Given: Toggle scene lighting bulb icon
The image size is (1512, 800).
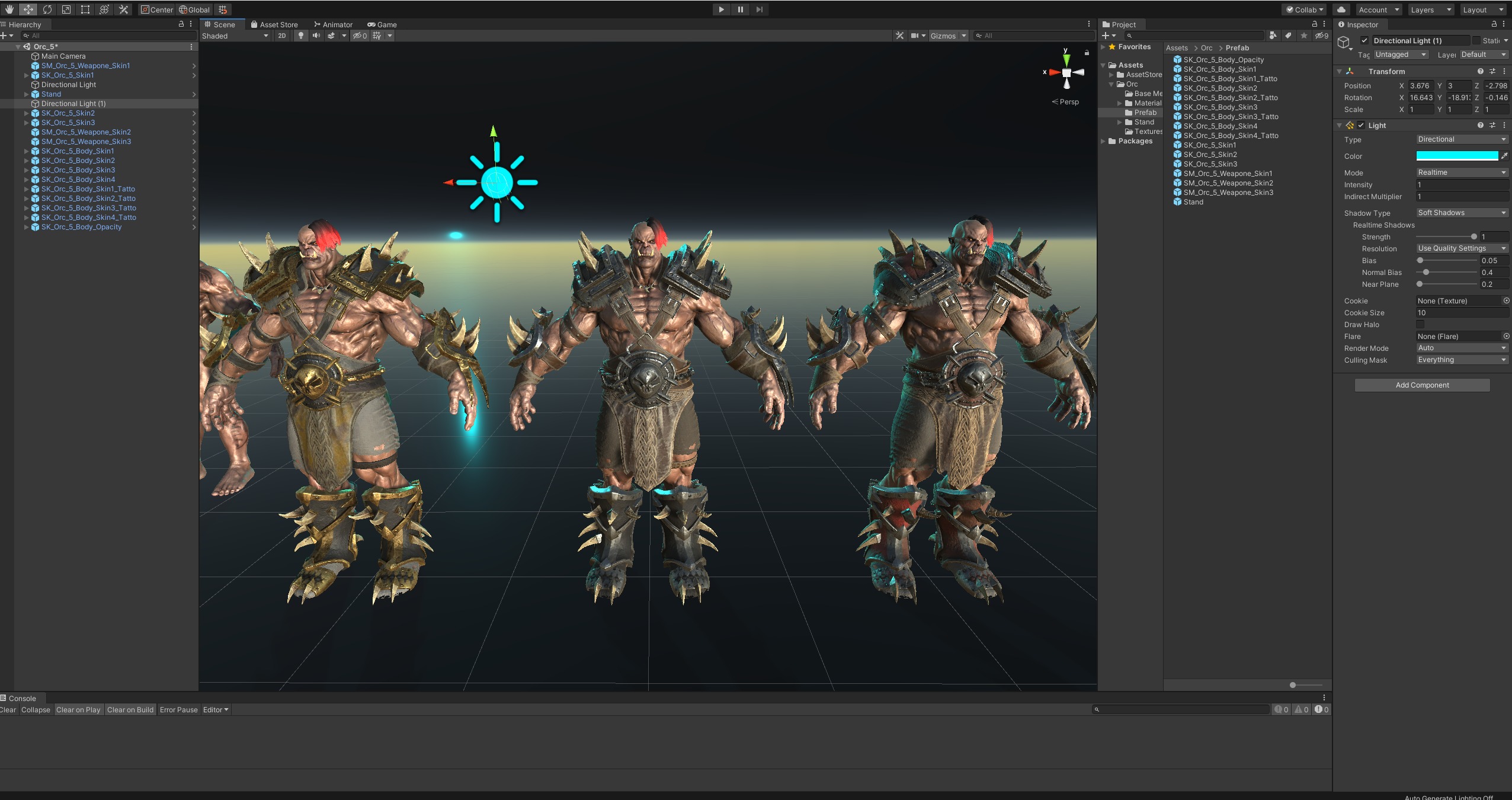Looking at the screenshot, I should click(301, 36).
